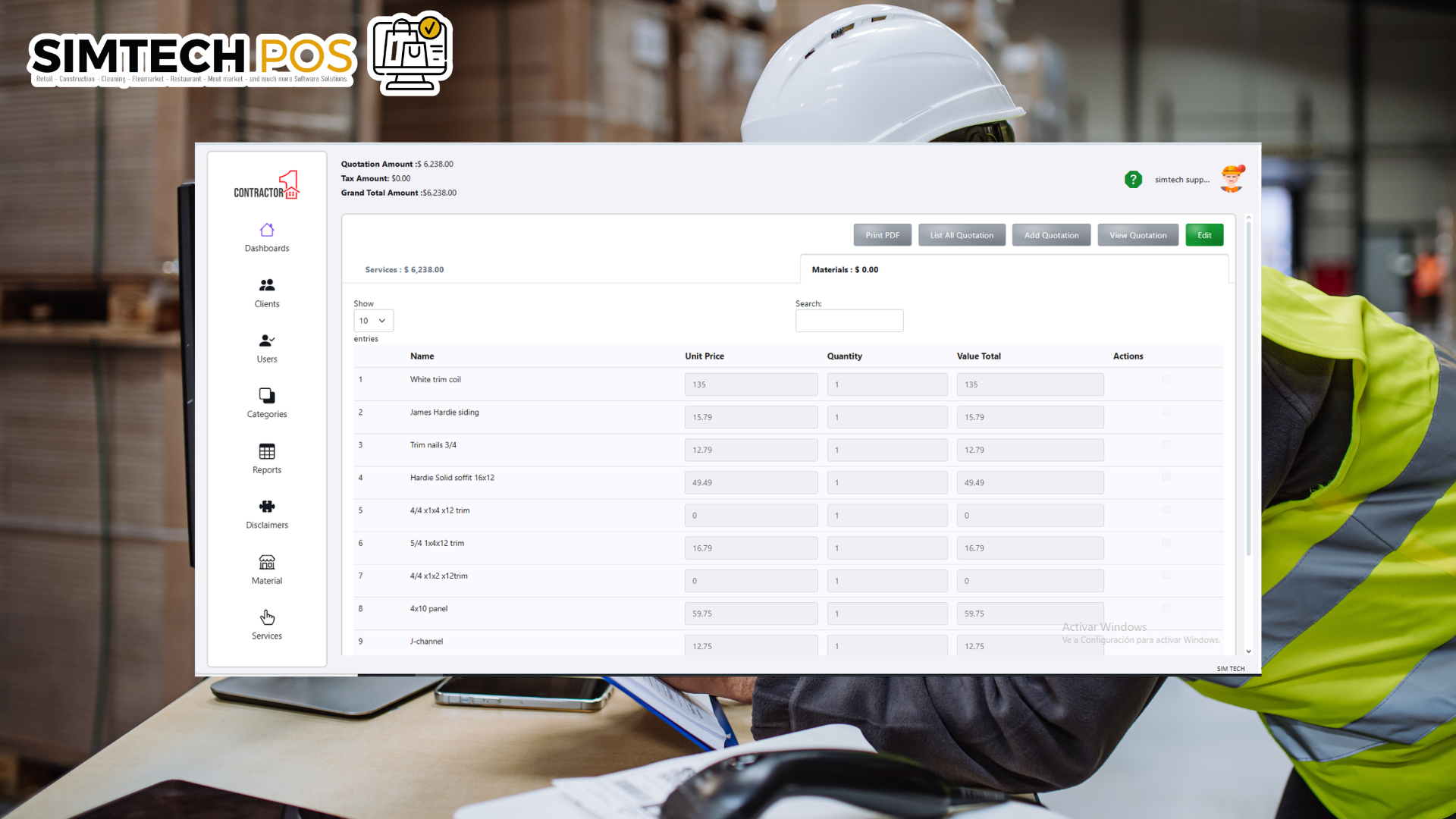Screen dimensions: 1456x819
Task: Focus the Search input field
Action: (x=849, y=321)
